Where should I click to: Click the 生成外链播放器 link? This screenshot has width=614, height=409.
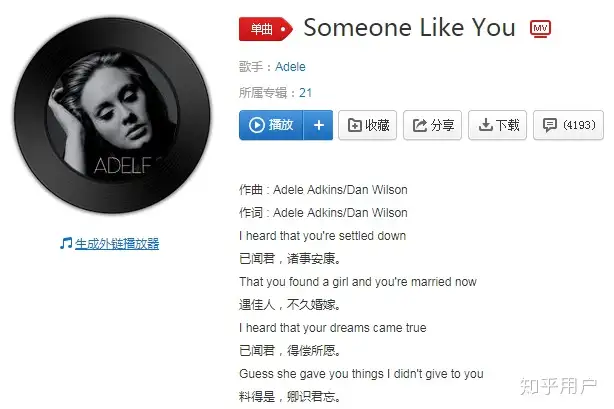pyautogui.click(x=117, y=244)
